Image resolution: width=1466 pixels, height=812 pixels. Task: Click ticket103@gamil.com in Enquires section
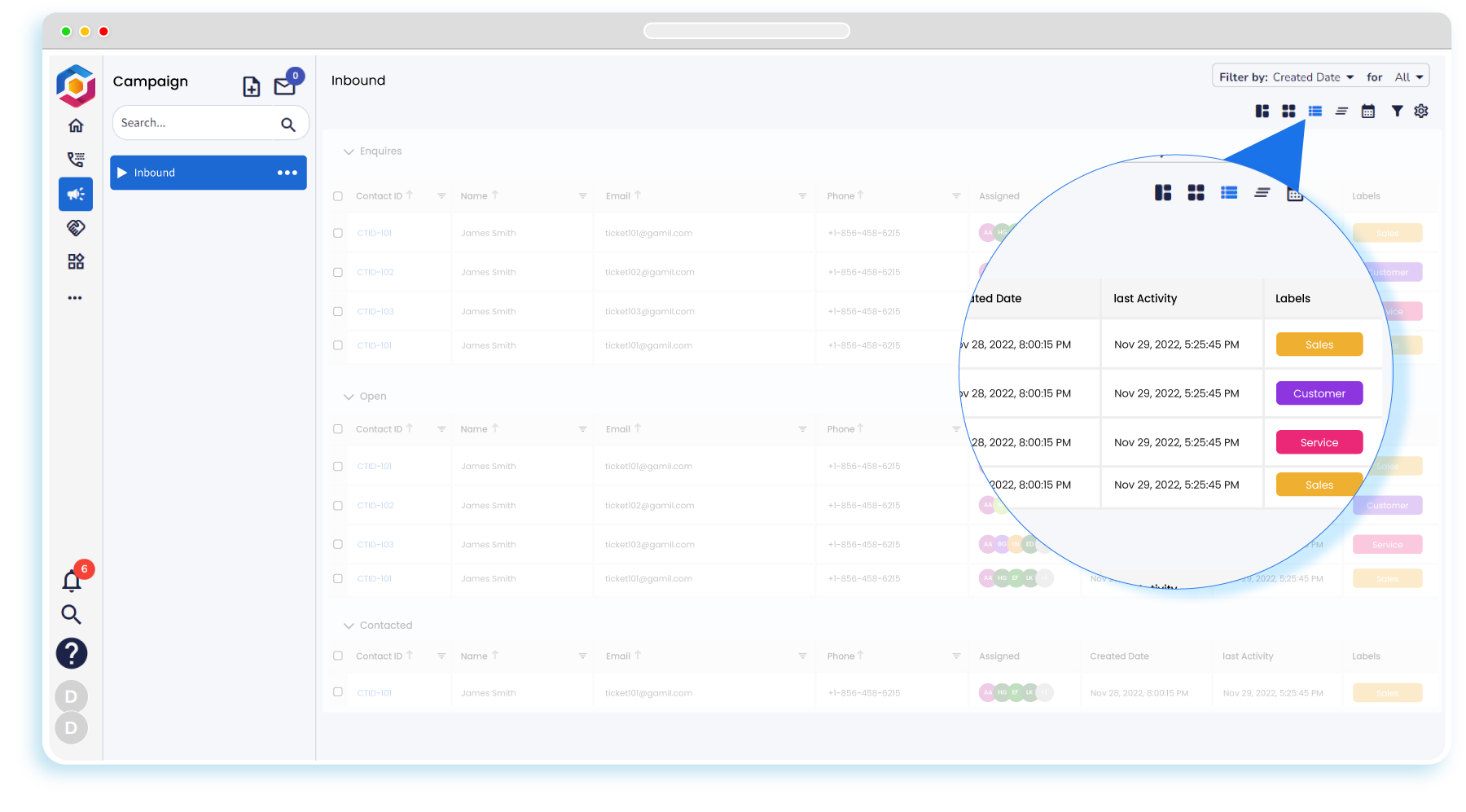point(649,311)
